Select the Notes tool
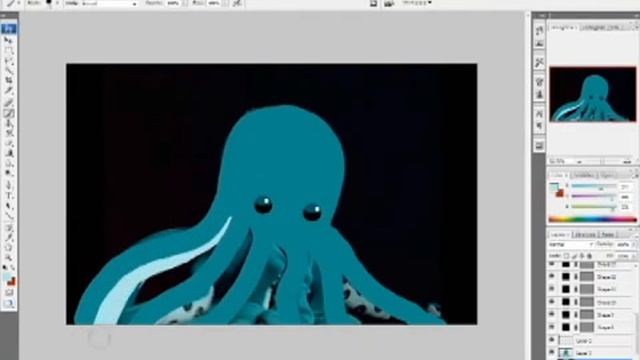Screen dimensions: 640x360 point(9,227)
